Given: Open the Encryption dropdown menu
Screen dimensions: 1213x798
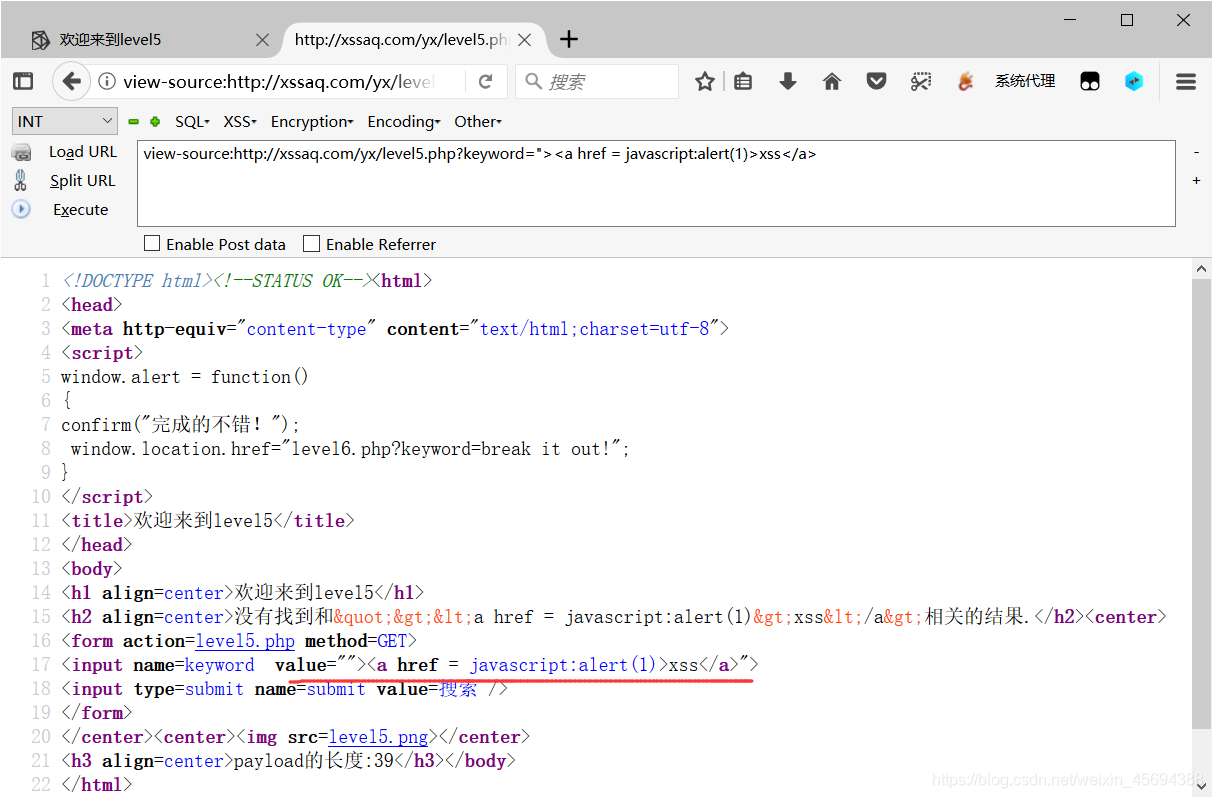Looking at the screenshot, I should [x=312, y=122].
